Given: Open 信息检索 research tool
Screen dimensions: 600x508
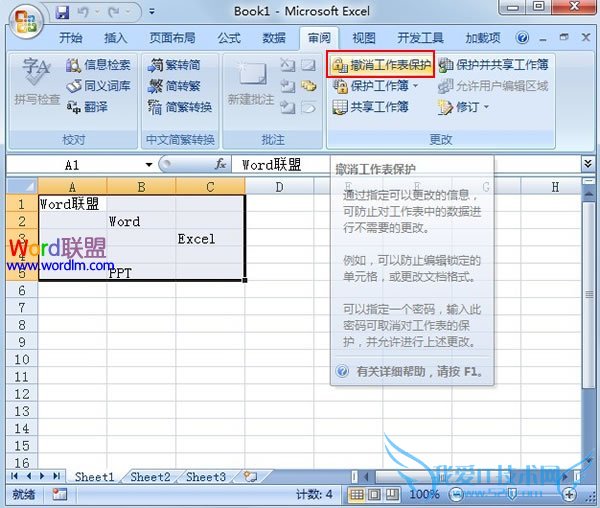Looking at the screenshot, I should [x=98, y=65].
